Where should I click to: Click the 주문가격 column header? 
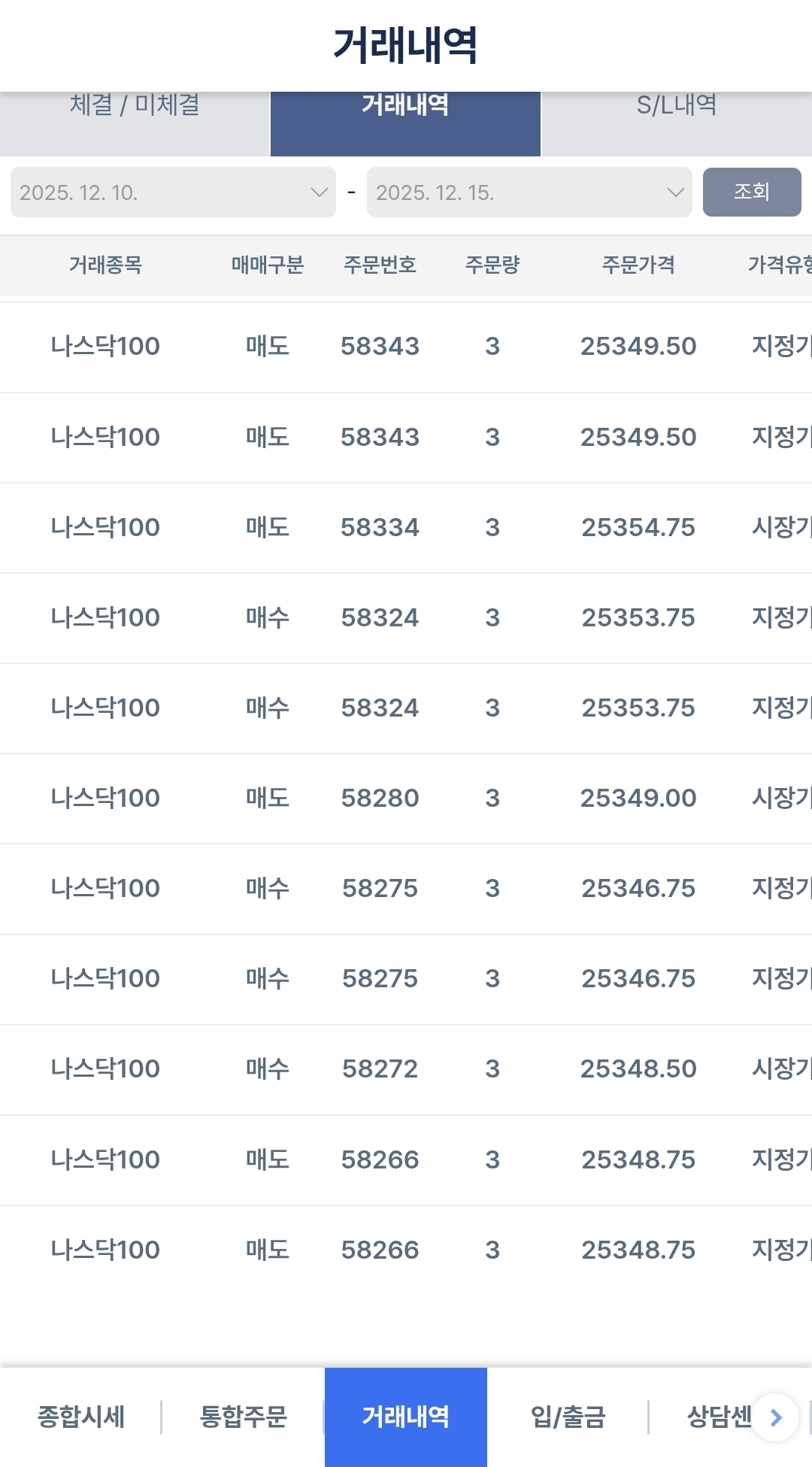coord(638,265)
